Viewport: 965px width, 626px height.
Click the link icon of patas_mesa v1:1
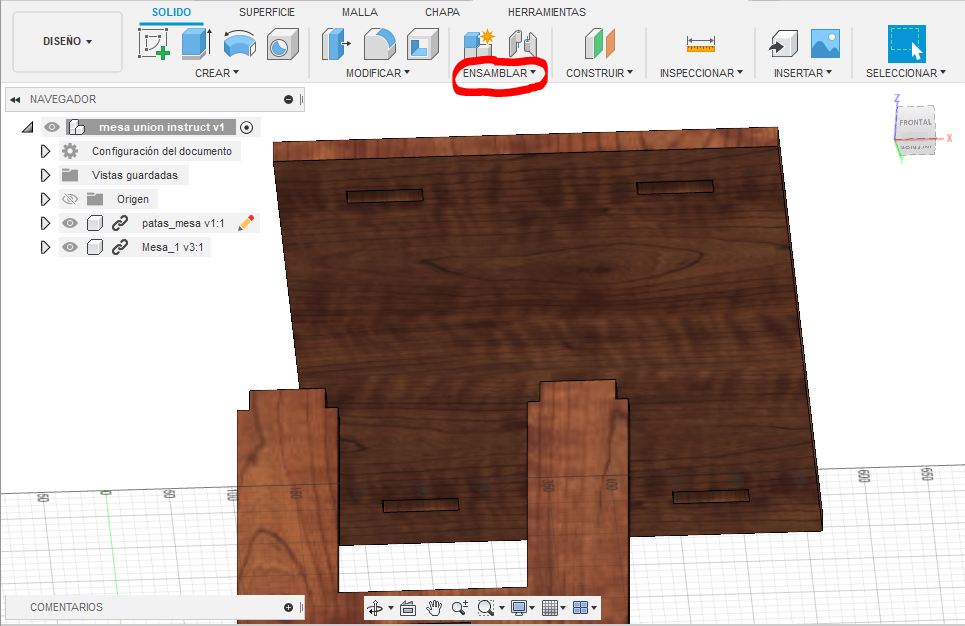[x=119, y=223]
